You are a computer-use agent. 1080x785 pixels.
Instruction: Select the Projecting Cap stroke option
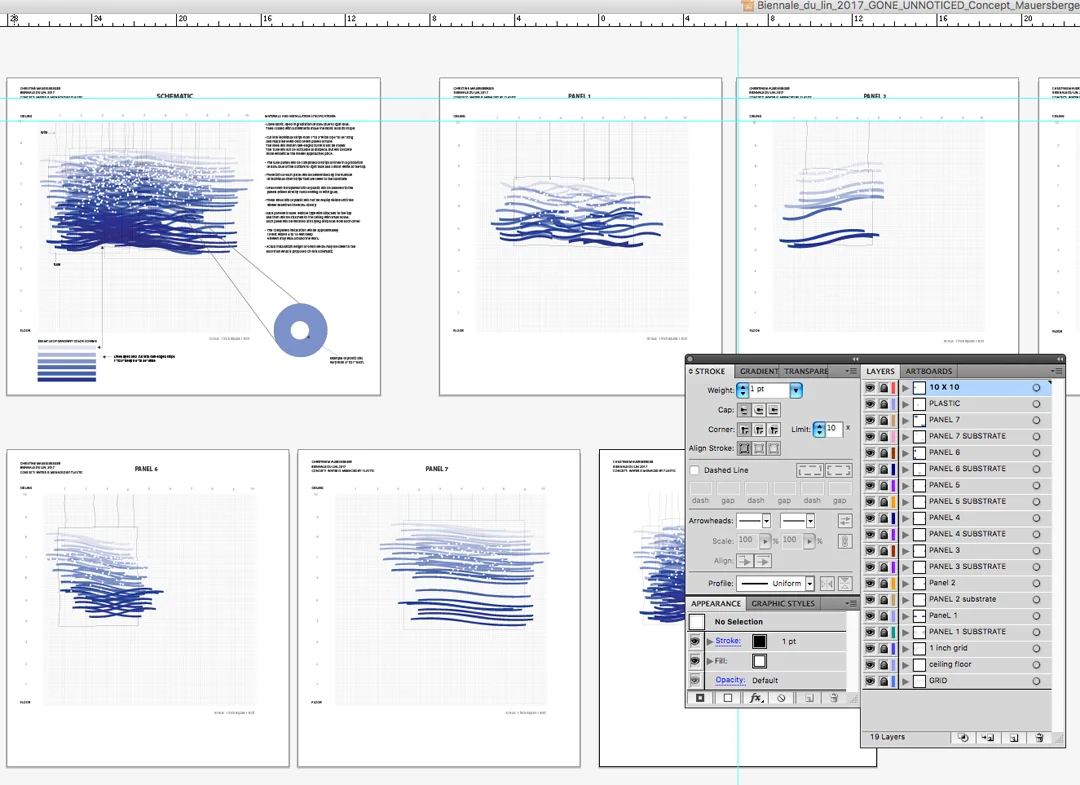pos(773,410)
